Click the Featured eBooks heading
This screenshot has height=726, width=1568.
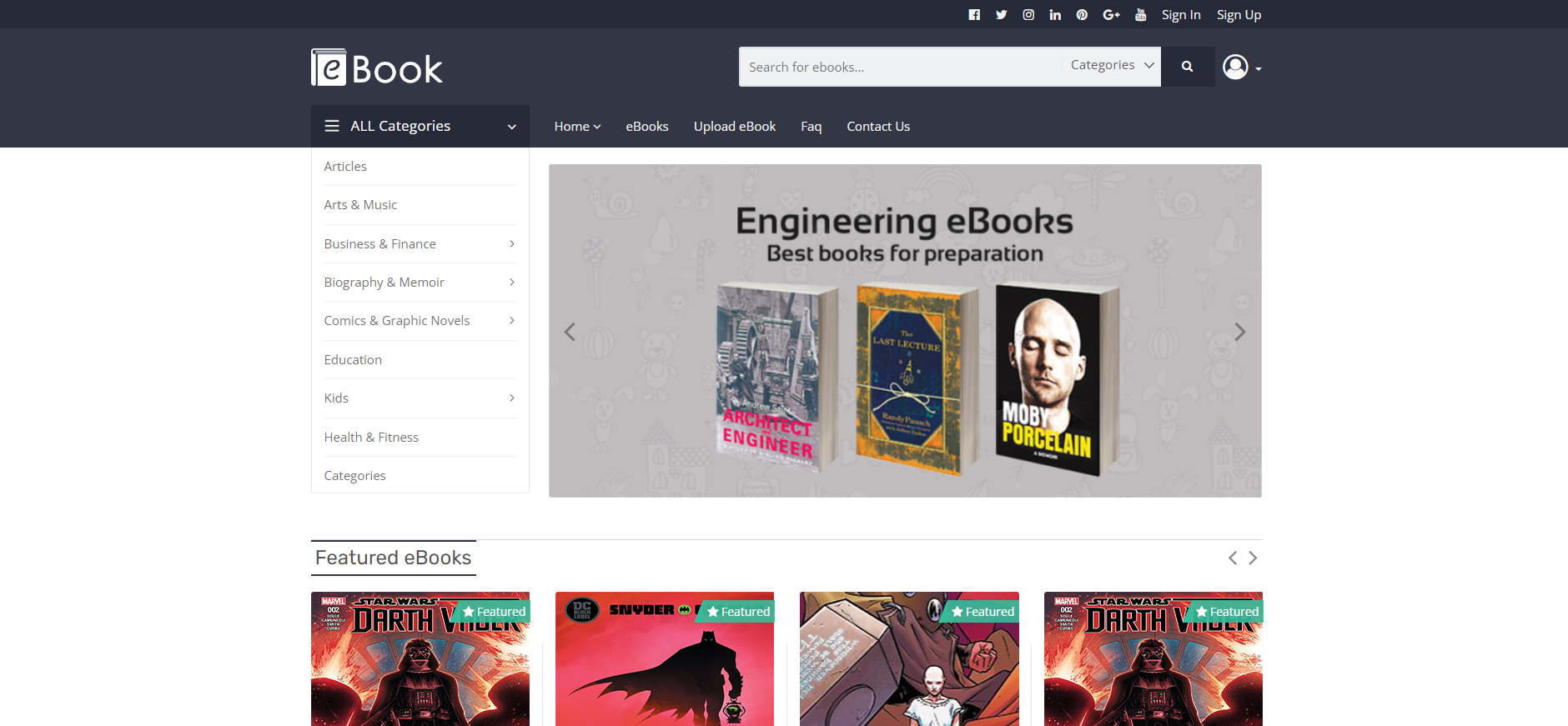tap(394, 558)
